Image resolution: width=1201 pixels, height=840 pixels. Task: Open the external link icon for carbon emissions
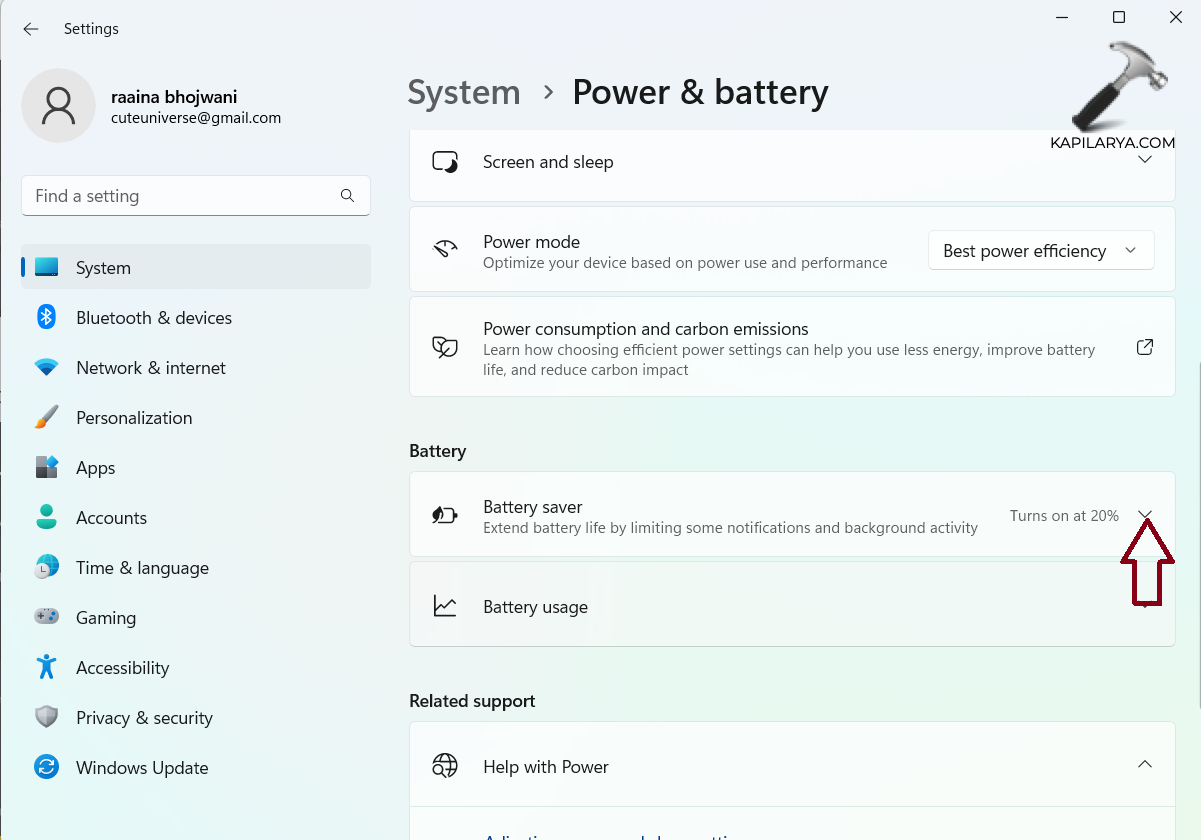coord(1145,347)
